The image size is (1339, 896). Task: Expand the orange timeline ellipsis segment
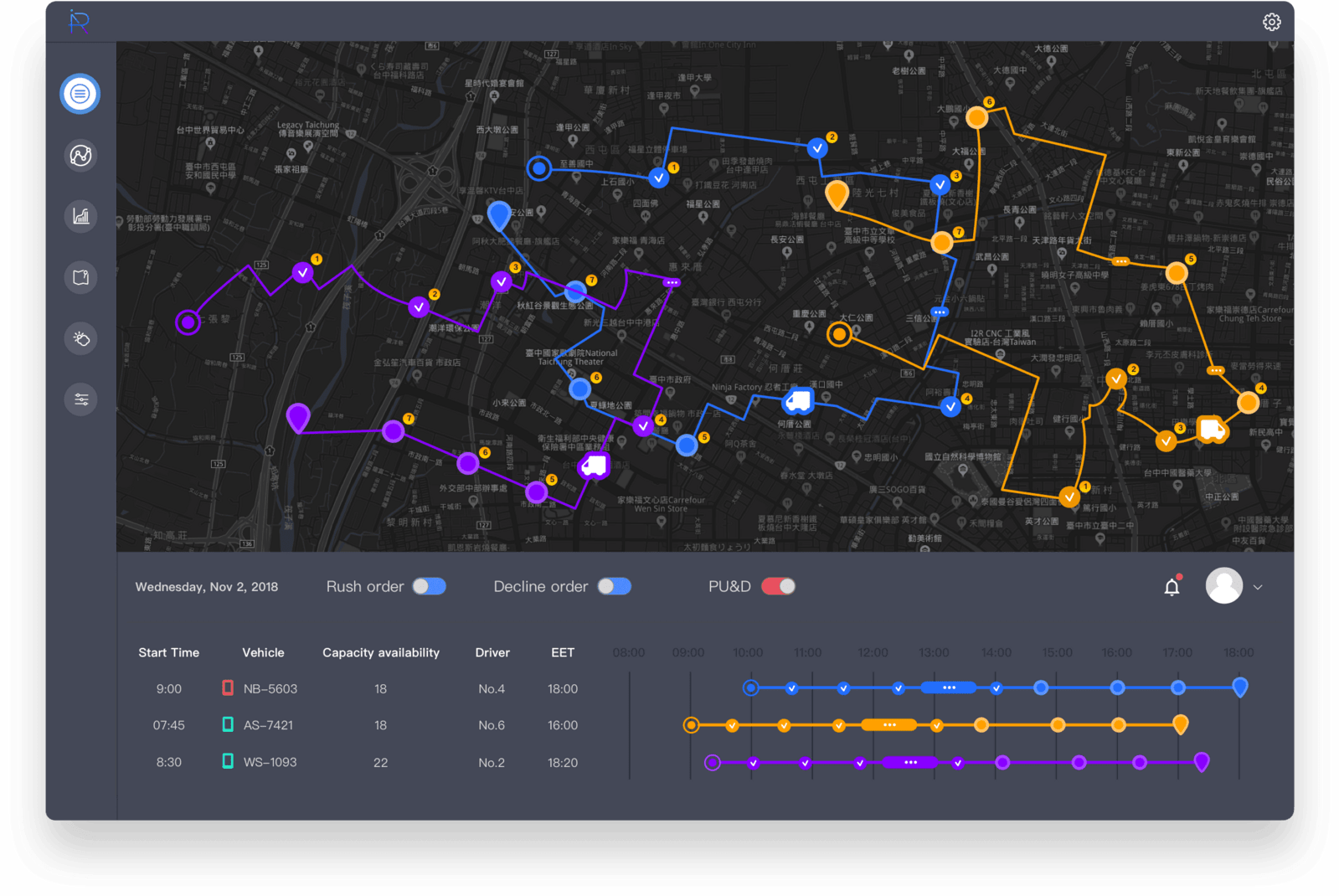click(889, 725)
